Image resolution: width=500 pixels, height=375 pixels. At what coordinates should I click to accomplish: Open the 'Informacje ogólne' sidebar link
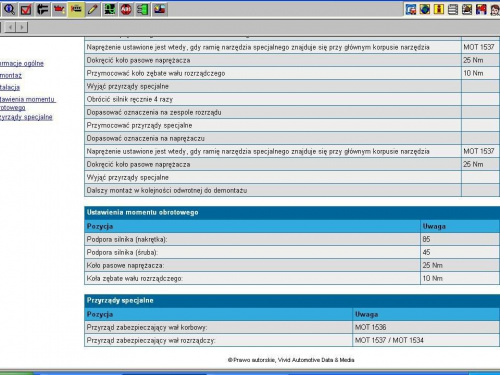tap(22, 63)
